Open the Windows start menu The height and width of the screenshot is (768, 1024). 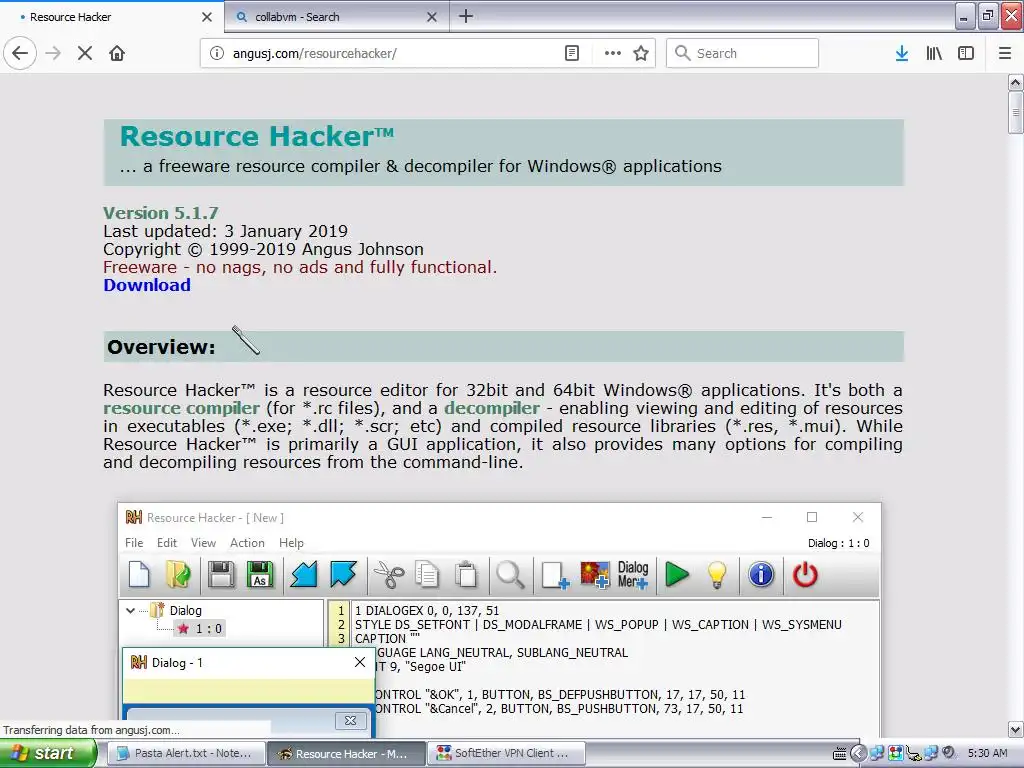[48, 754]
